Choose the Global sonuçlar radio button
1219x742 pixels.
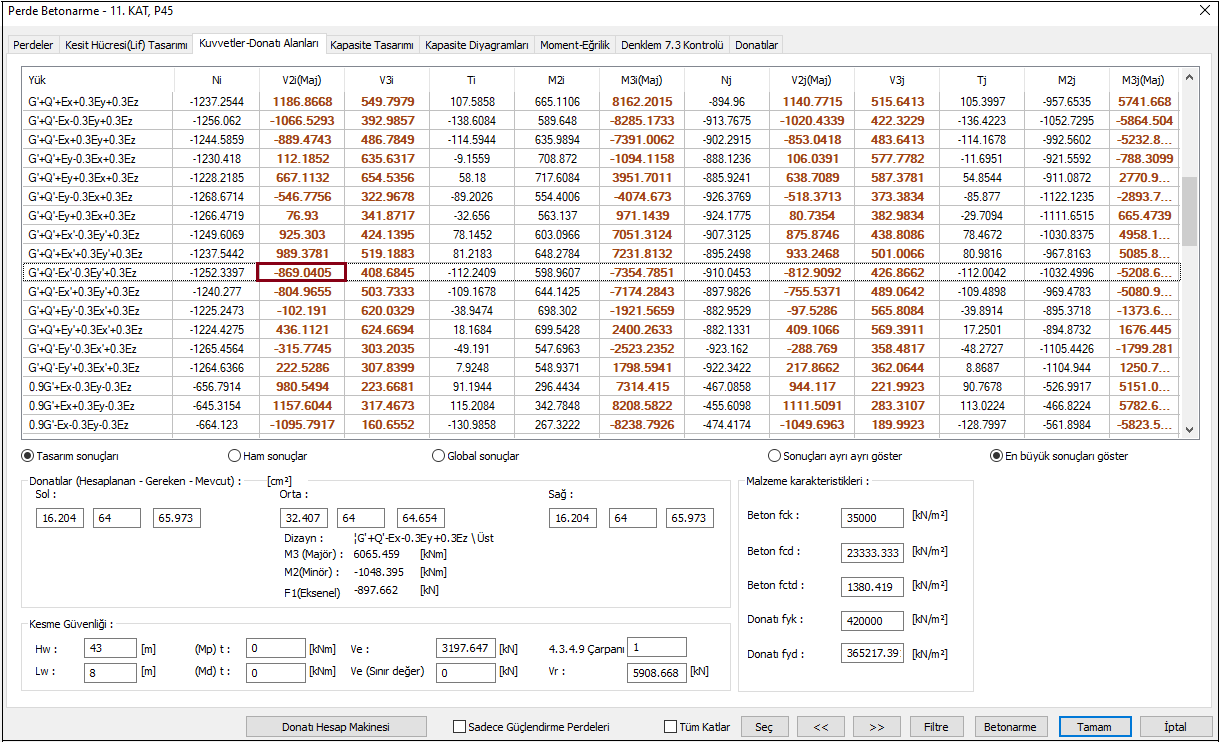point(439,456)
